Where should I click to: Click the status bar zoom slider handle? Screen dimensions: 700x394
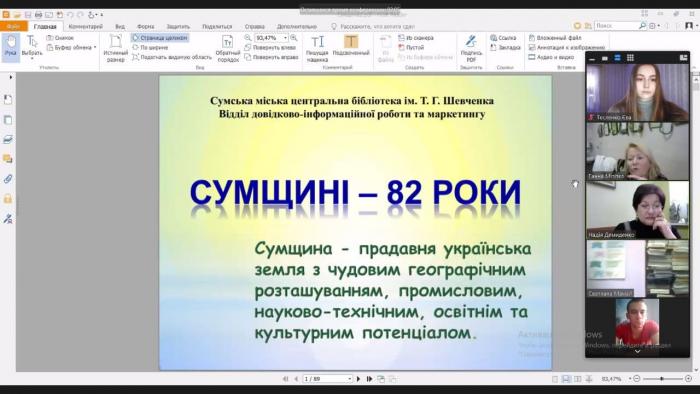coord(662,379)
